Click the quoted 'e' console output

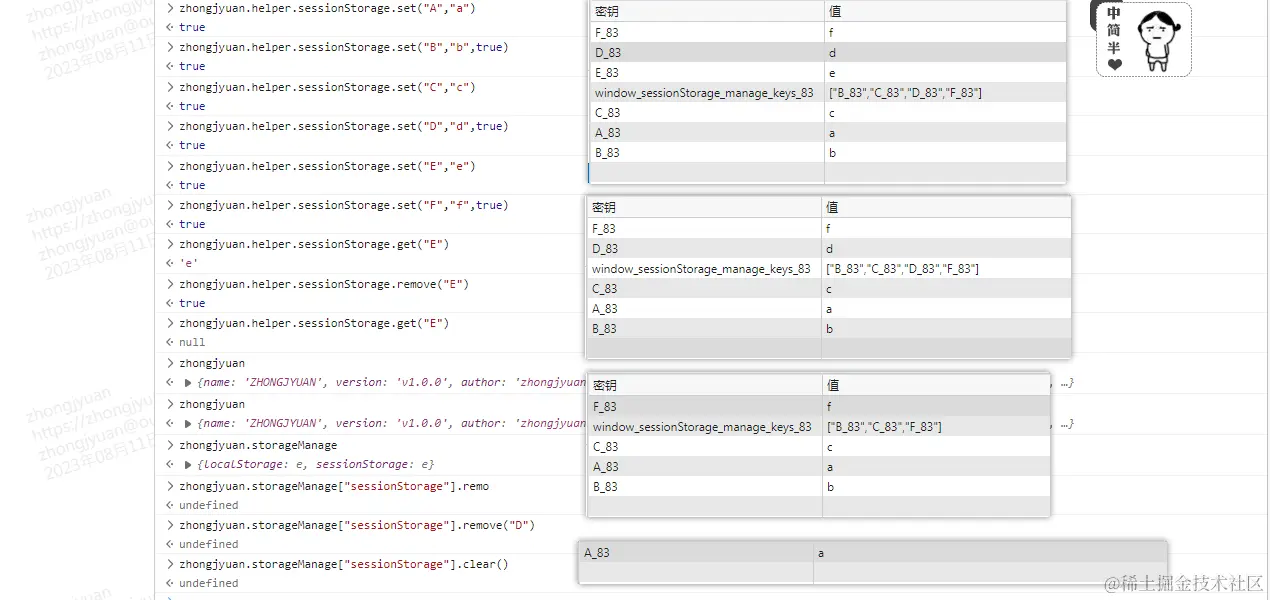click(189, 264)
